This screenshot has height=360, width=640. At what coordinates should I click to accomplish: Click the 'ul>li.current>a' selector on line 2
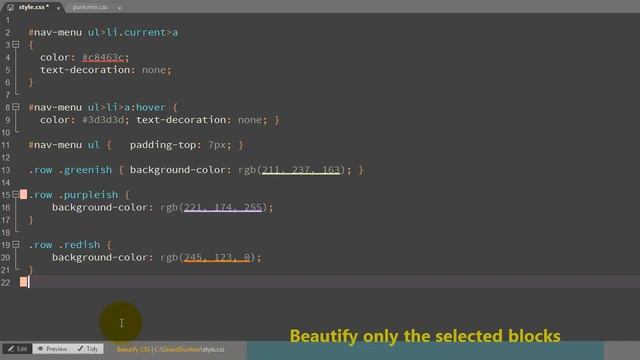133,32
